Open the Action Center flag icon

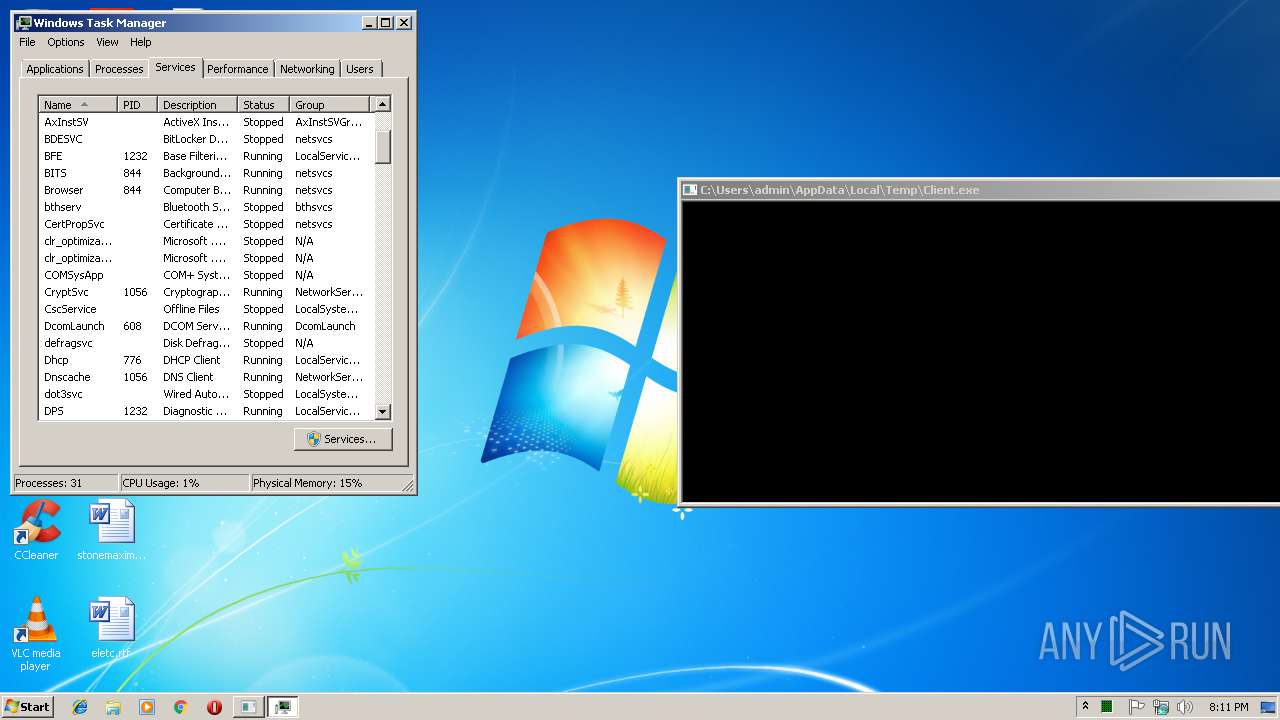1136,707
